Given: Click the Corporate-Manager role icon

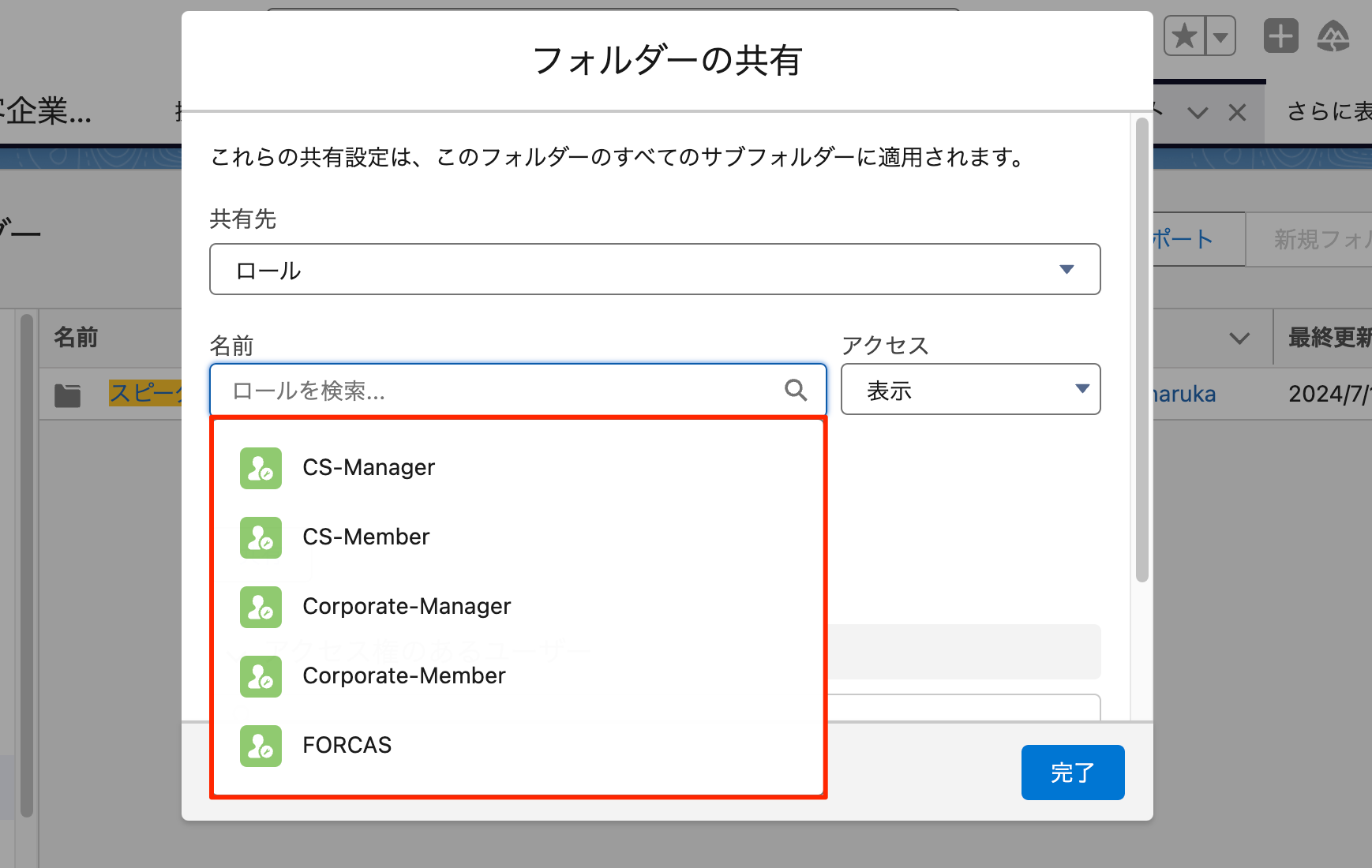Looking at the screenshot, I should click(261, 607).
